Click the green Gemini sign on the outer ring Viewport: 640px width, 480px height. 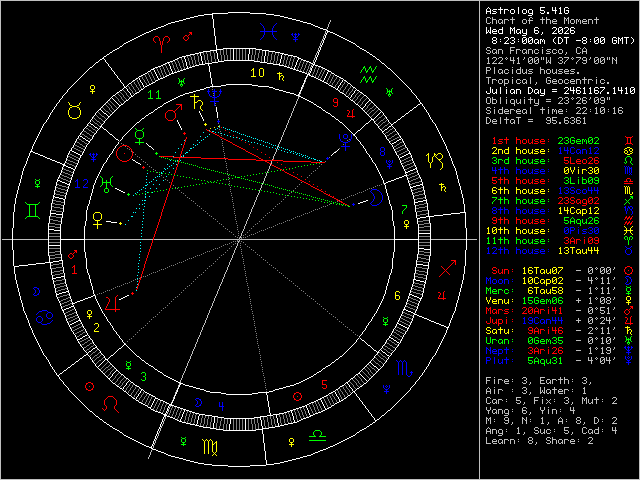(x=33, y=211)
